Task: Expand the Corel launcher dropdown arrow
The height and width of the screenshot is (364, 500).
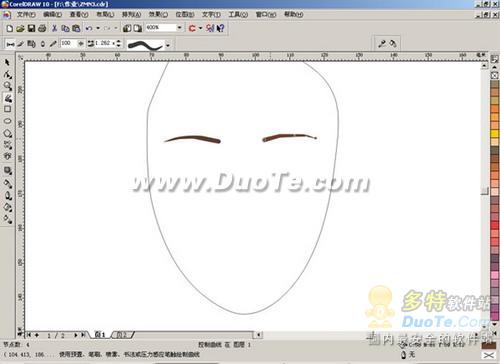Action: [x=201, y=28]
